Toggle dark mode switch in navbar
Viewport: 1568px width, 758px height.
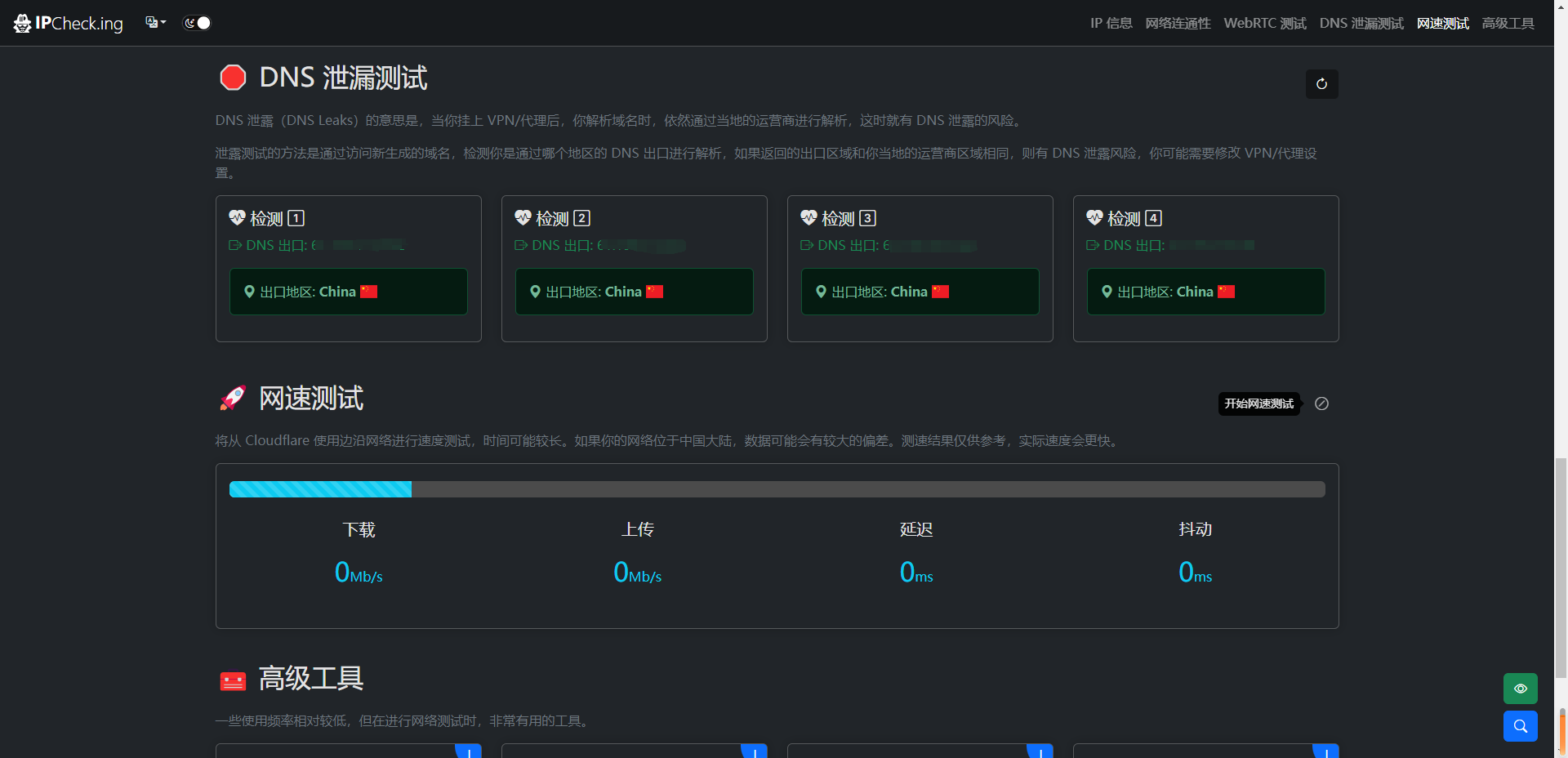197,23
